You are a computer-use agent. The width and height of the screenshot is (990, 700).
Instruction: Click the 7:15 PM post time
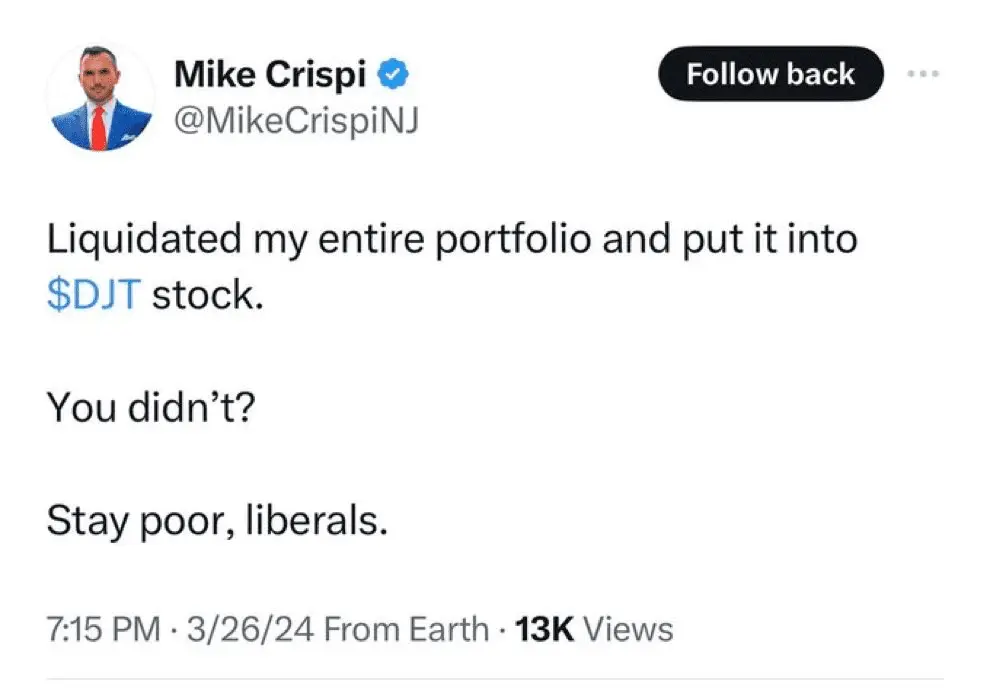coord(103,629)
